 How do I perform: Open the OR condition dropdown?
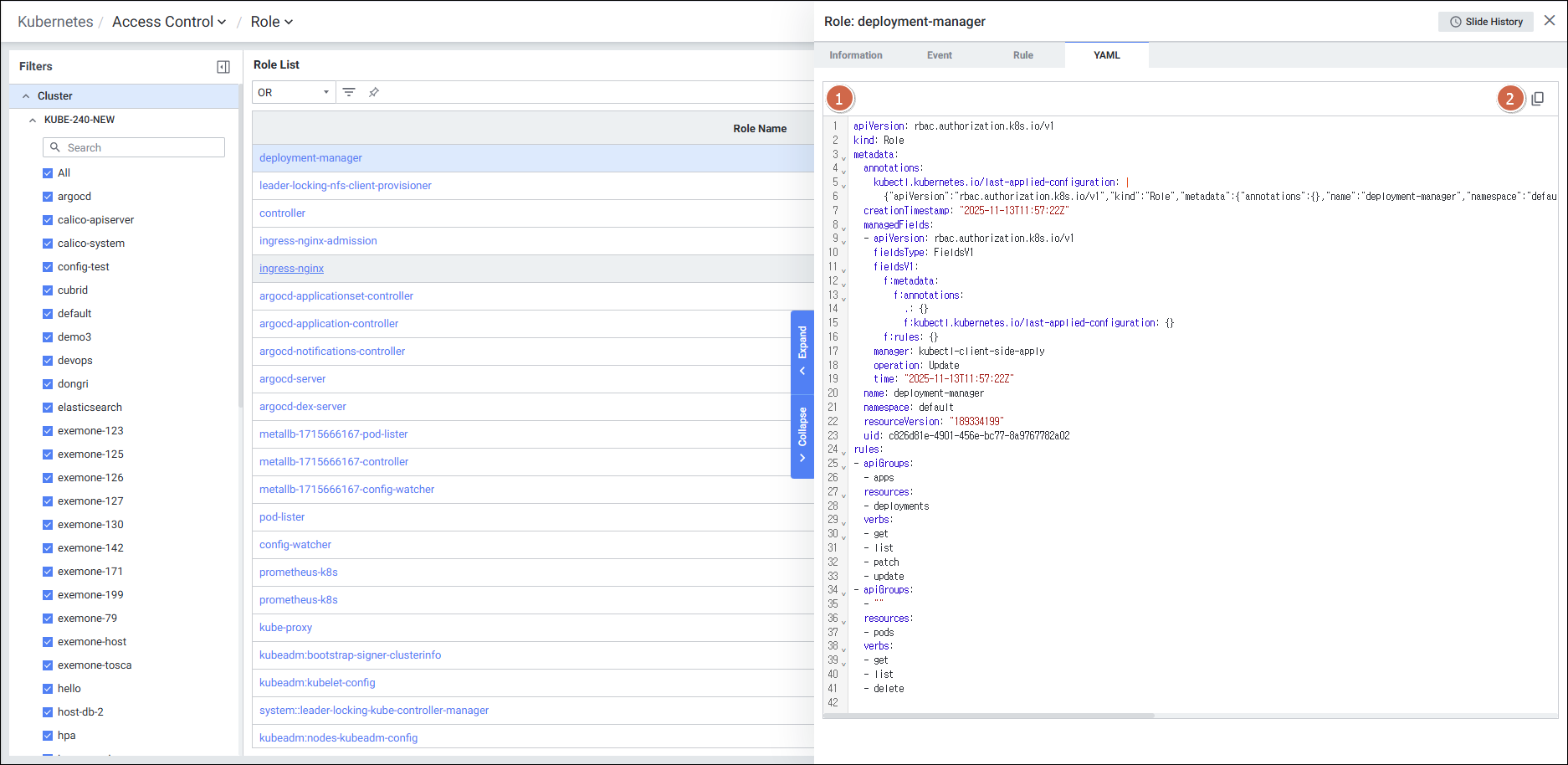pyautogui.click(x=293, y=92)
